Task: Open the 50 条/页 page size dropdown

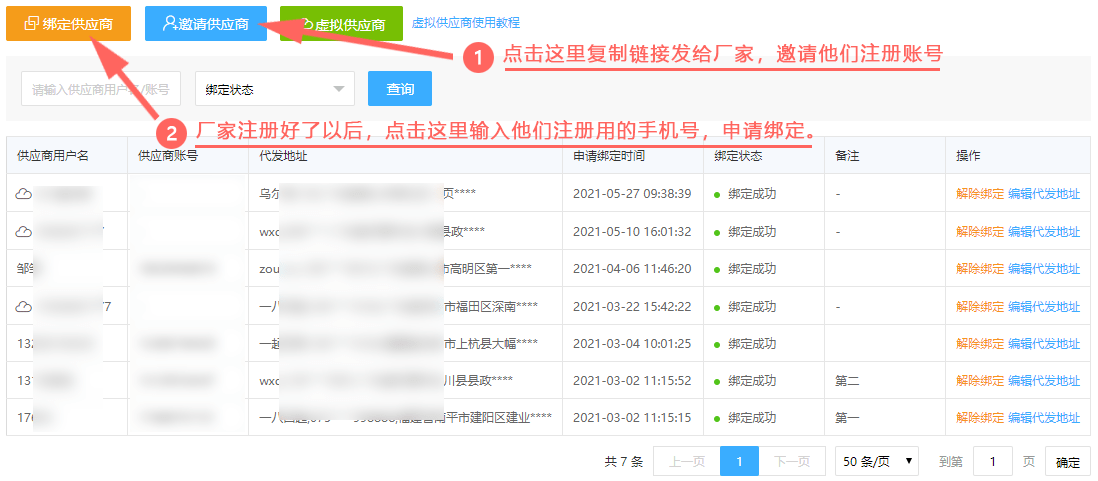Action: click(877, 461)
